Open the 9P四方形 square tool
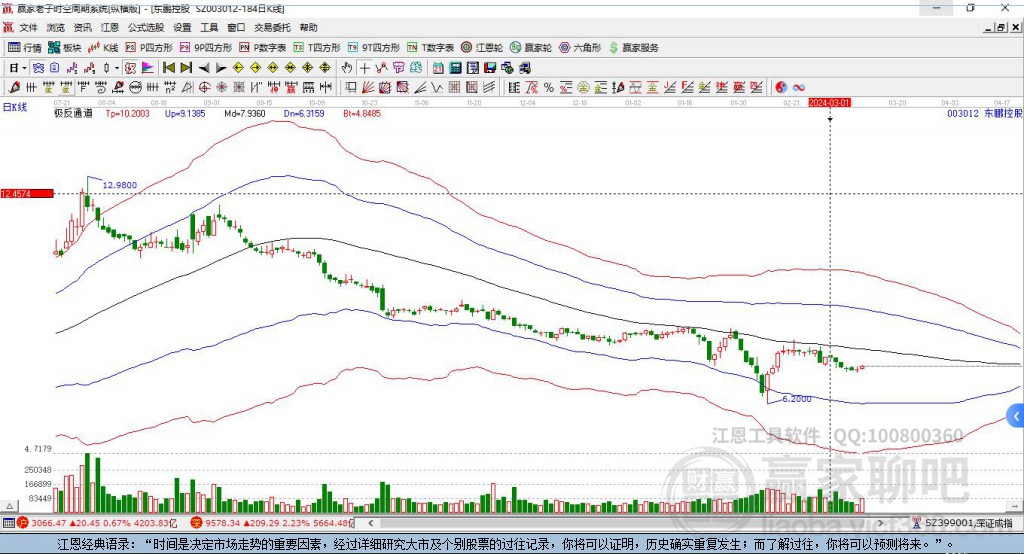1024x554 pixels. (206, 48)
